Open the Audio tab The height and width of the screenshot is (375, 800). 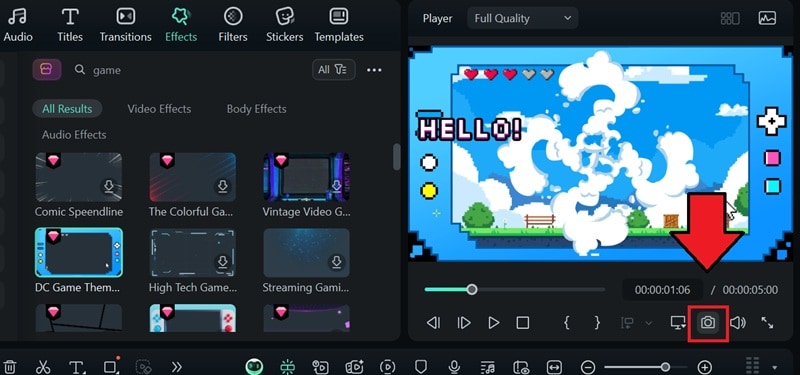[x=18, y=24]
